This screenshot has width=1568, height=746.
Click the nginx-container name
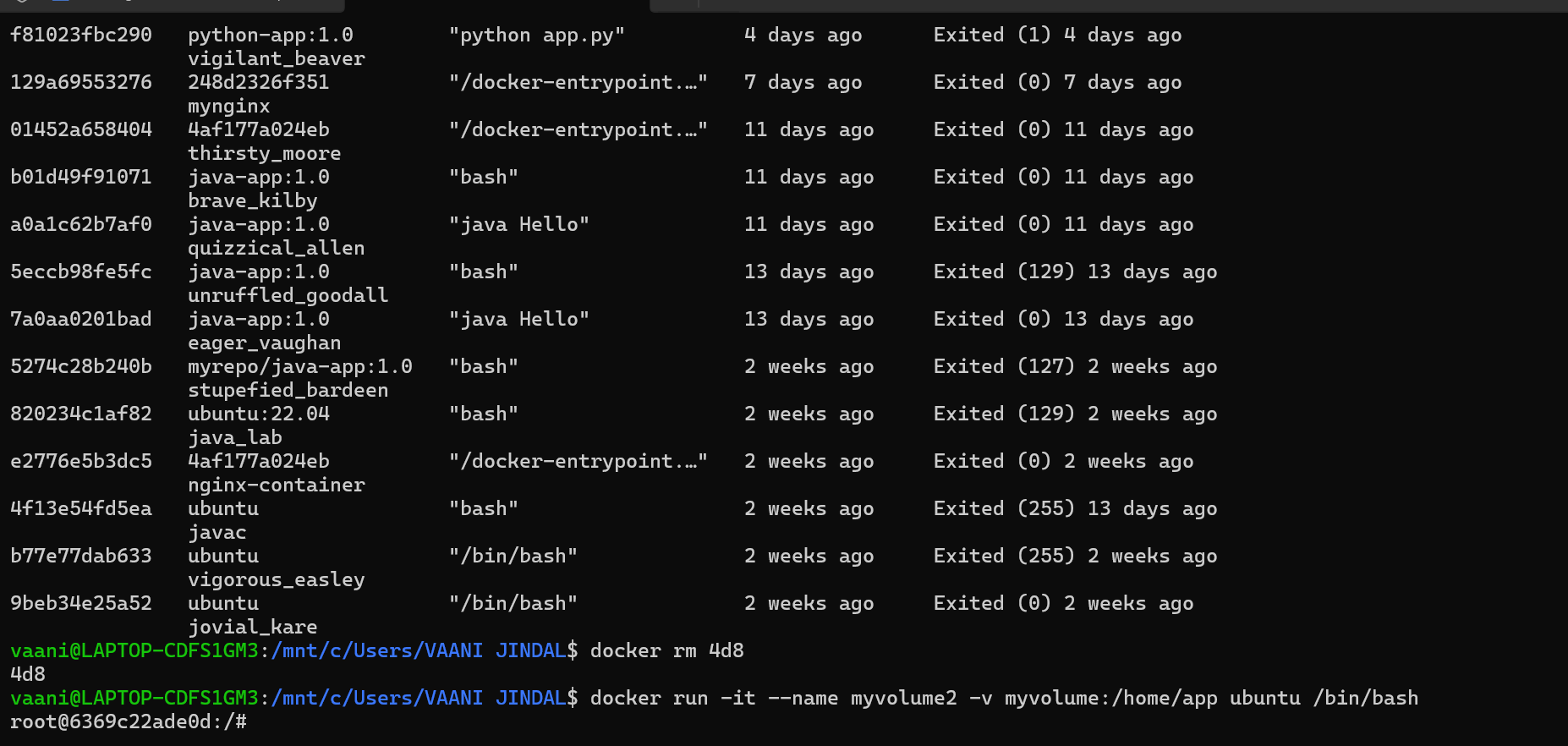(276, 485)
